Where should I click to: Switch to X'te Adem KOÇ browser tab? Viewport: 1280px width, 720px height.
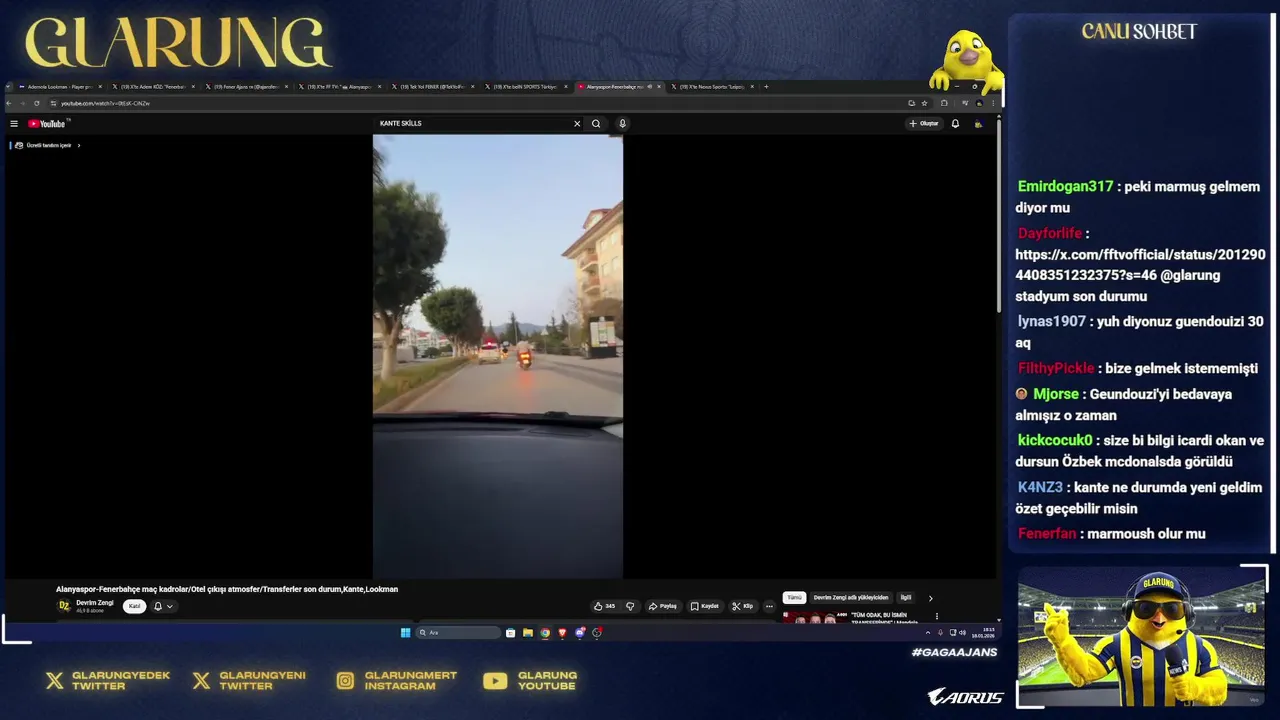tap(152, 87)
